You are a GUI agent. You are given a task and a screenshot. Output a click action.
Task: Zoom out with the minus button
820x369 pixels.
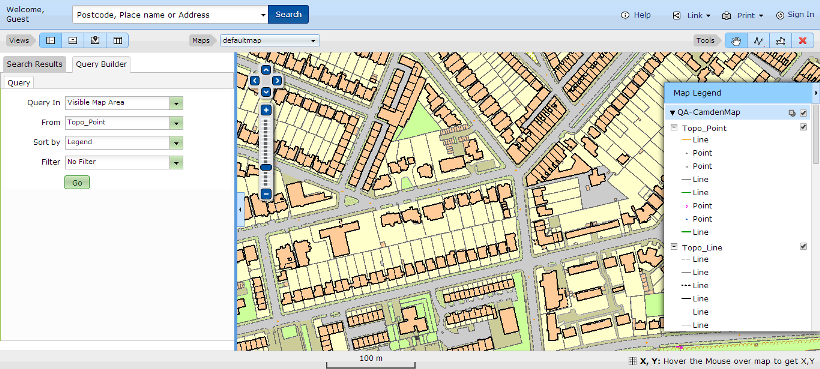point(266,194)
